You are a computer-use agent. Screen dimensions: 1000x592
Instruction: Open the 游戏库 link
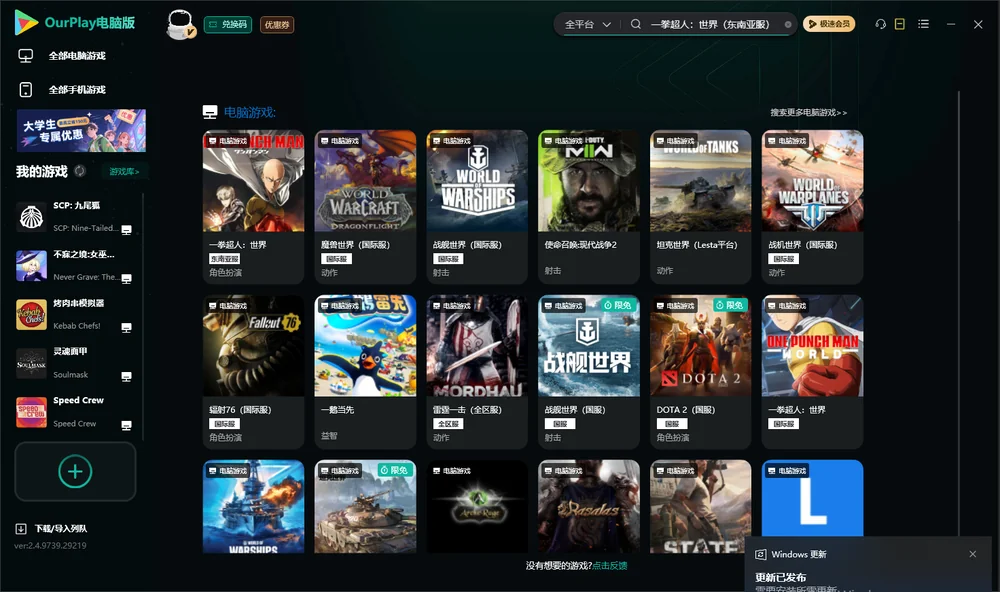coord(124,172)
